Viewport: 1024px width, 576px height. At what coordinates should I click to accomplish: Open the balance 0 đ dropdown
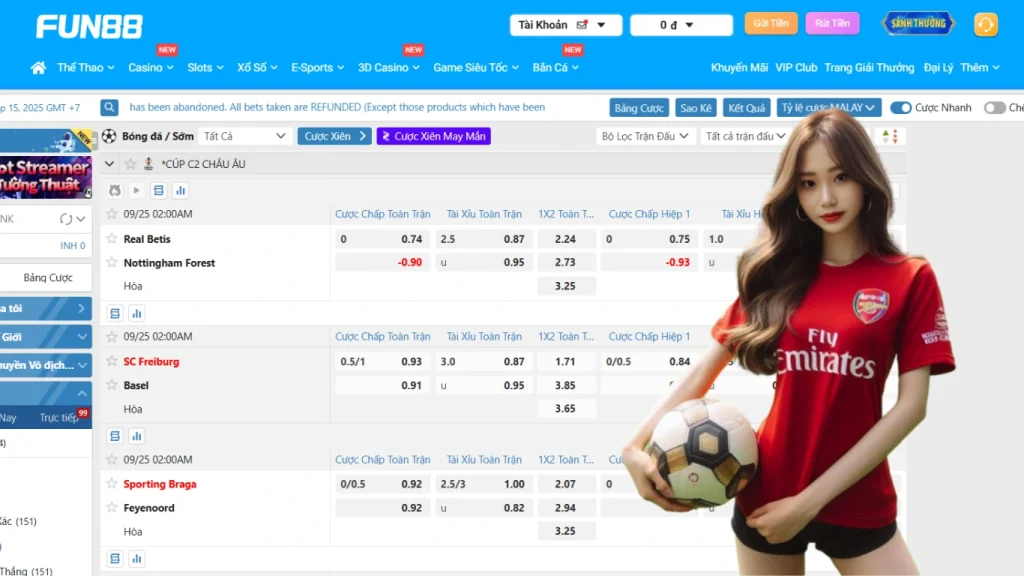(681, 25)
